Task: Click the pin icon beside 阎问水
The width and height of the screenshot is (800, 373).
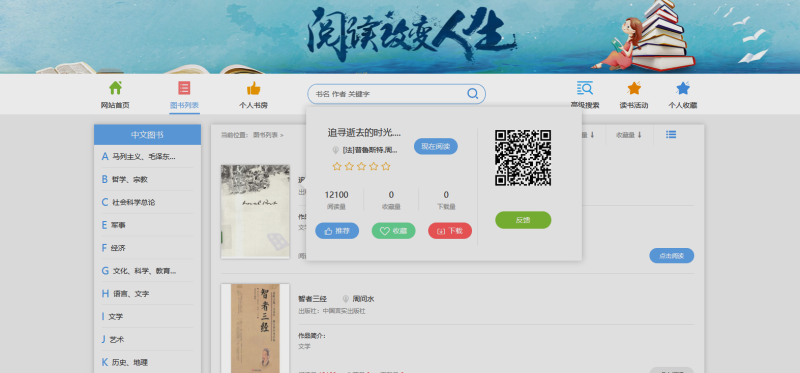Action: point(345,299)
